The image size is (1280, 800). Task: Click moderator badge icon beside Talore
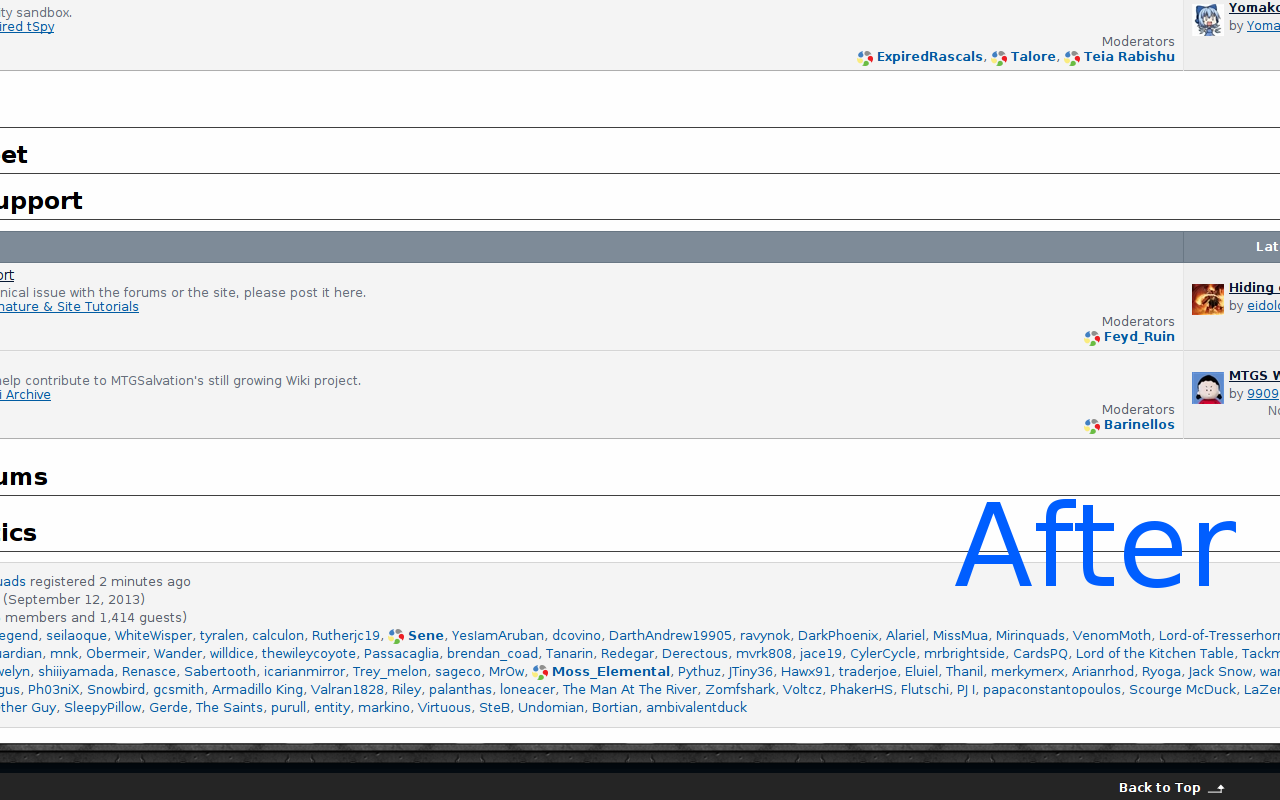(999, 58)
